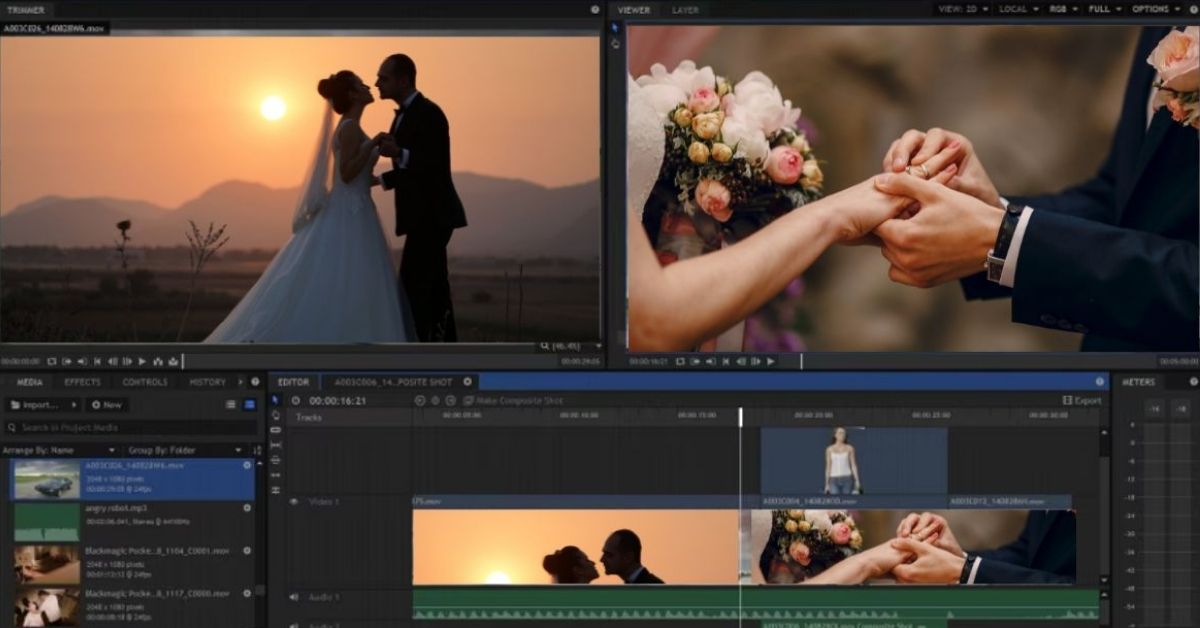
Task: Open the Arrange By: Name dropdown
Action: tap(60, 451)
